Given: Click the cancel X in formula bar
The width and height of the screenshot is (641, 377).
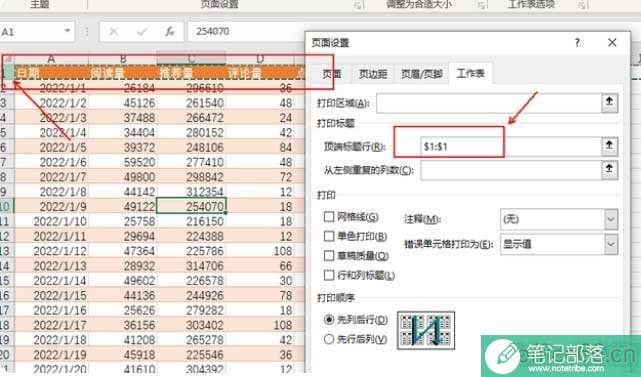Looking at the screenshot, I should pyautogui.click(x=114, y=31).
